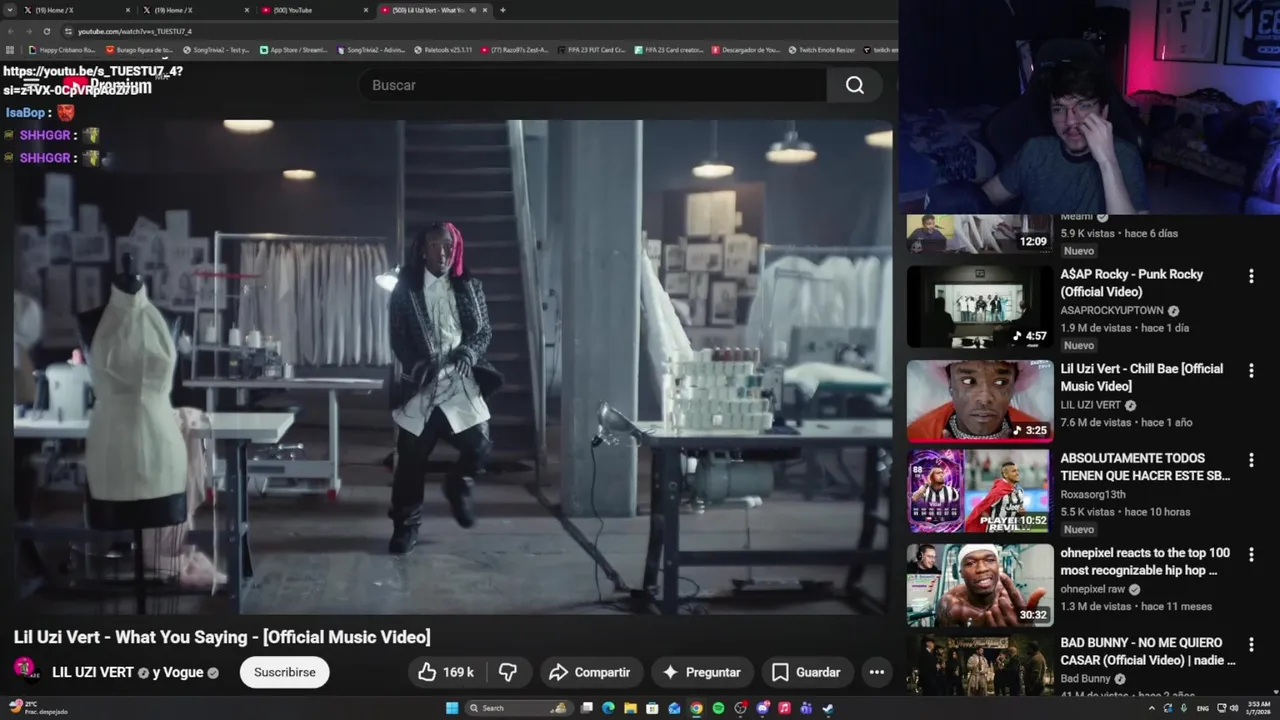
Task: Reload the page with the refresh icon
Action: coord(47,31)
